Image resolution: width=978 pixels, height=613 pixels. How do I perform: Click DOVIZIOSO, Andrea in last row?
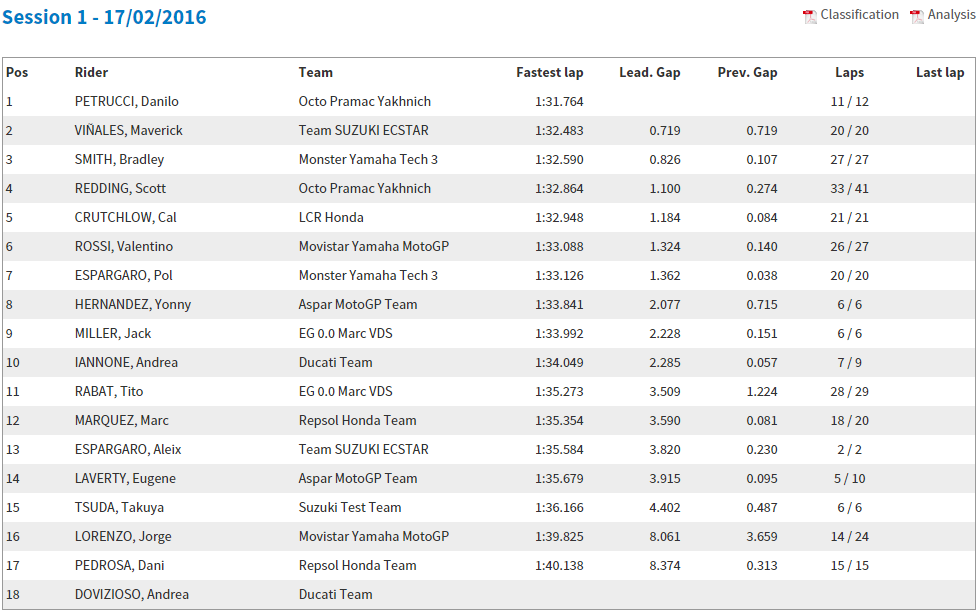point(131,594)
